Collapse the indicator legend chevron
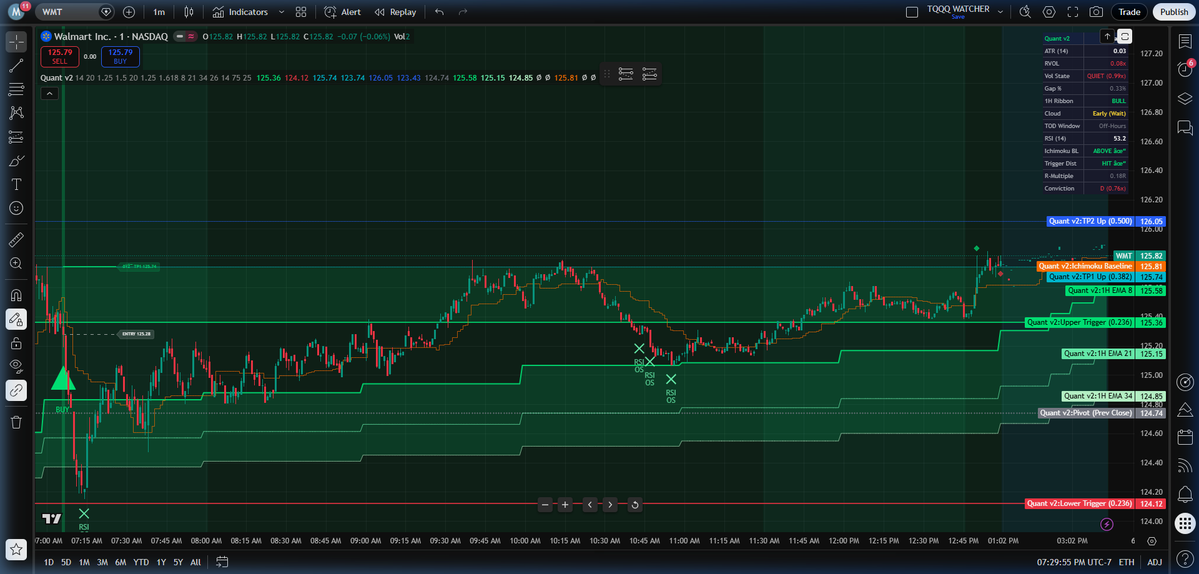The height and width of the screenshot is (574, 1199). [x=48, y=93]
